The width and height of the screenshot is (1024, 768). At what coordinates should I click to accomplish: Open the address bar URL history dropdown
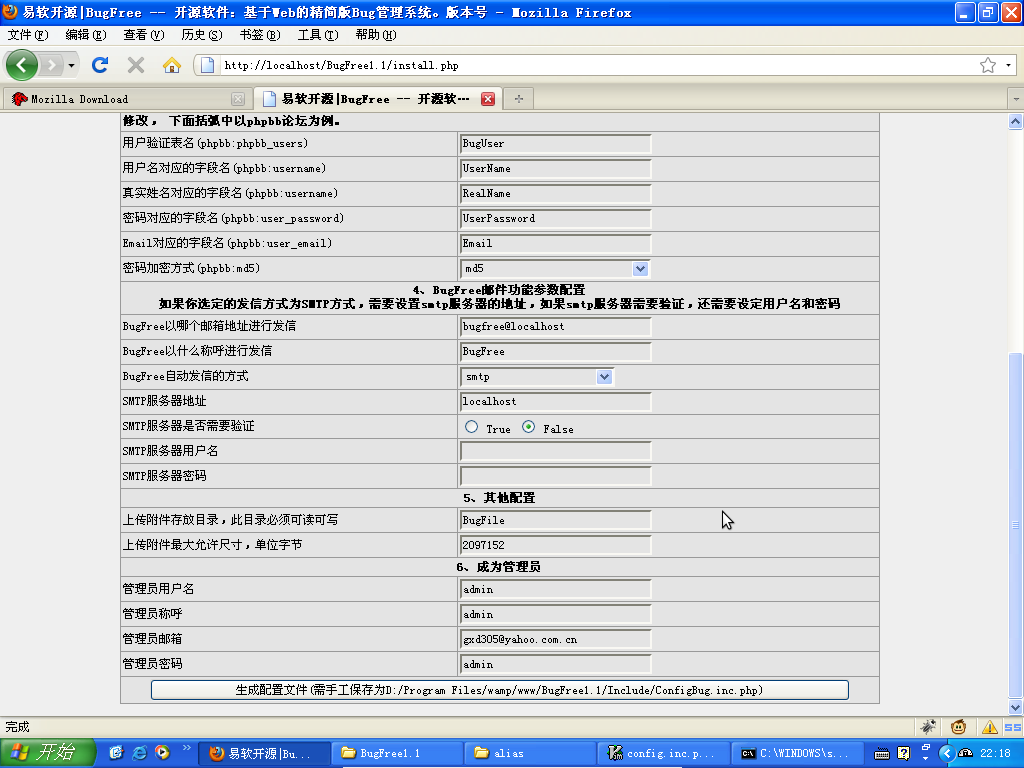1008,65
